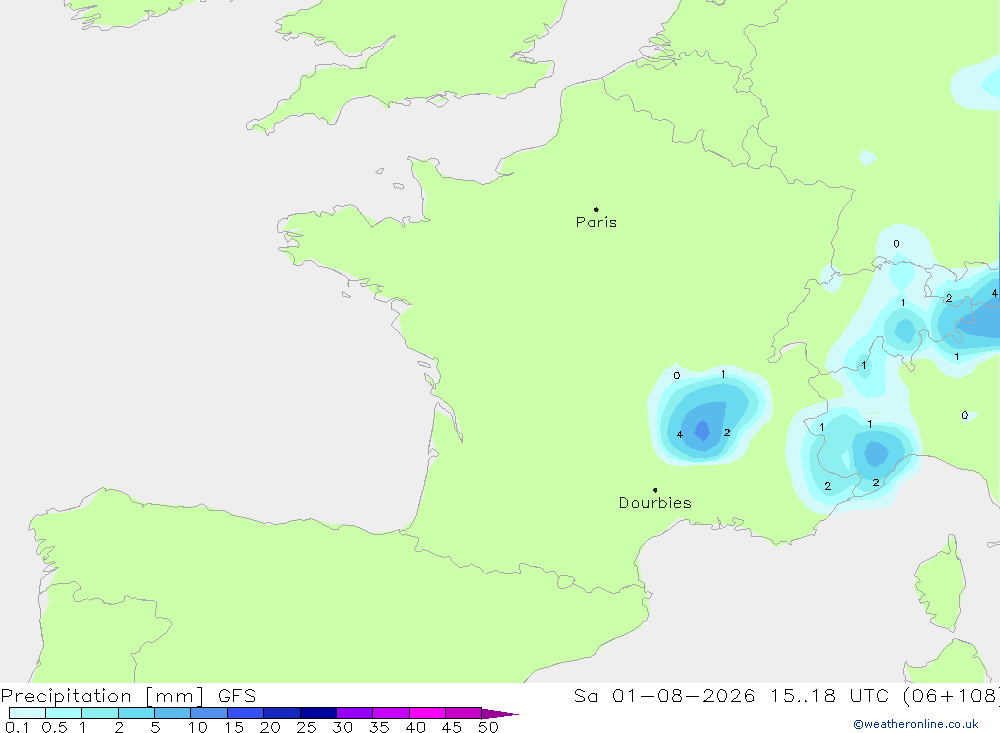Pick the 5–10 mm legend swatch

173,713
